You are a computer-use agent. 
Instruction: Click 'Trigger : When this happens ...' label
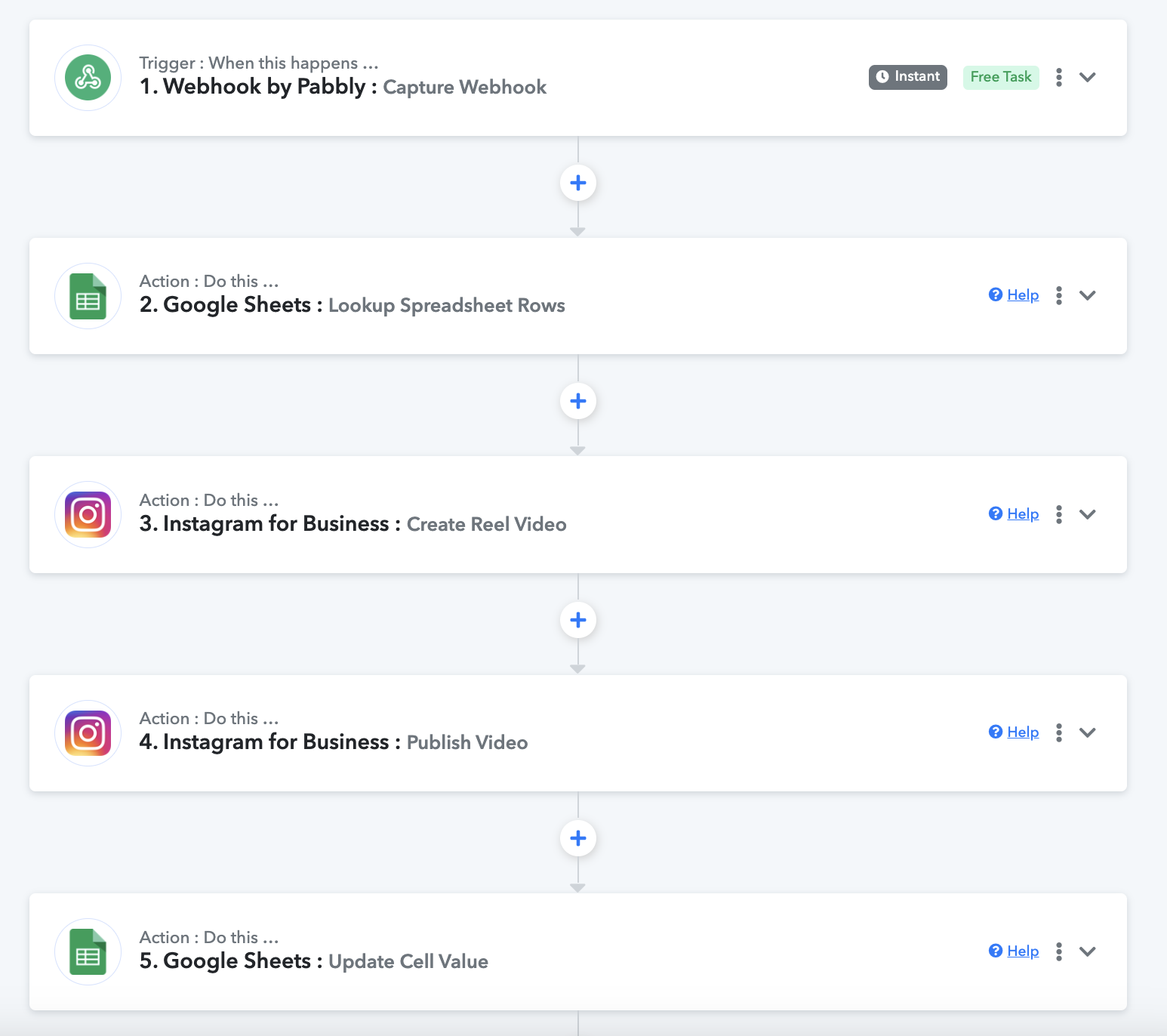tap(259, 63)
